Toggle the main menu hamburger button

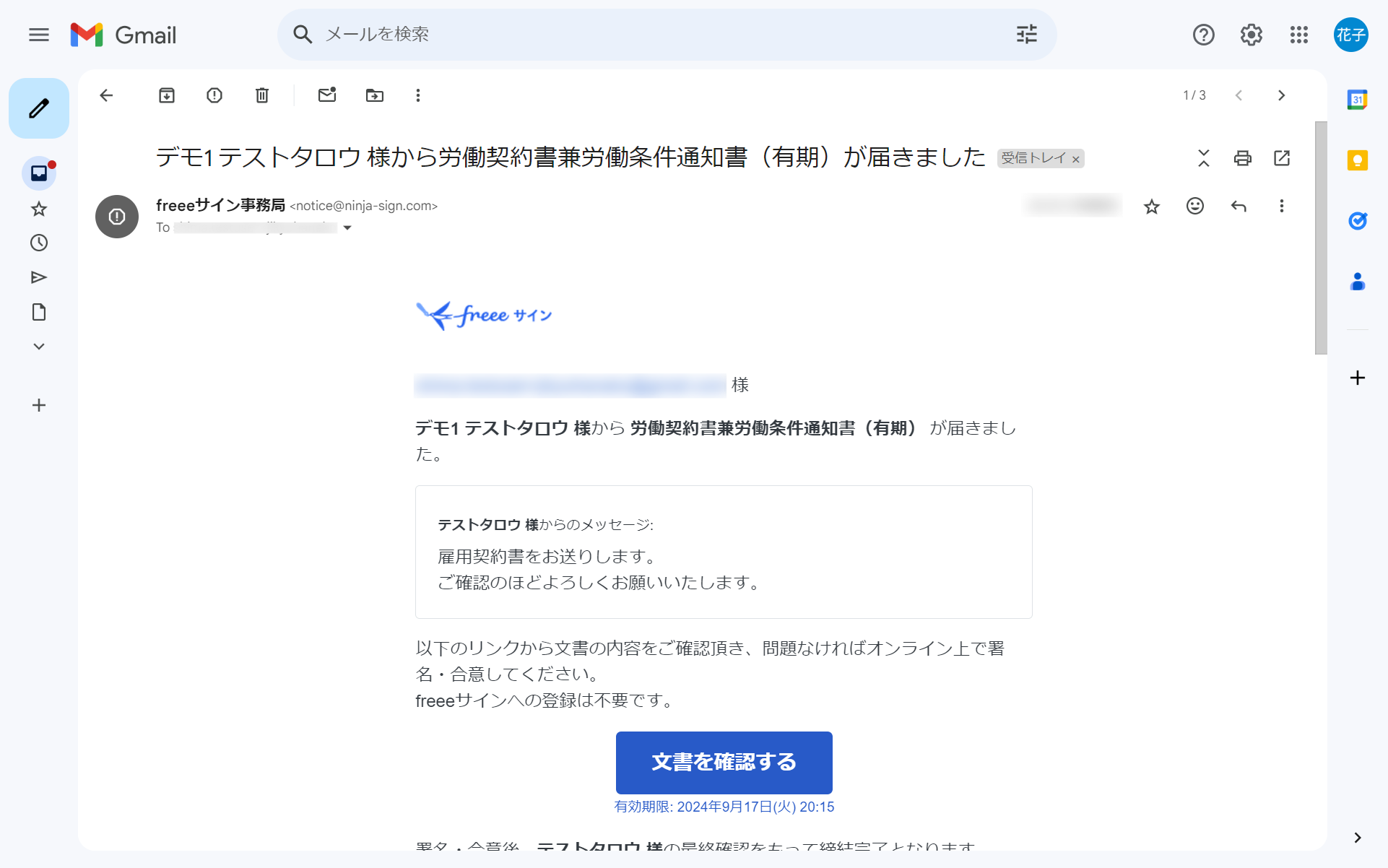[39, 35]
